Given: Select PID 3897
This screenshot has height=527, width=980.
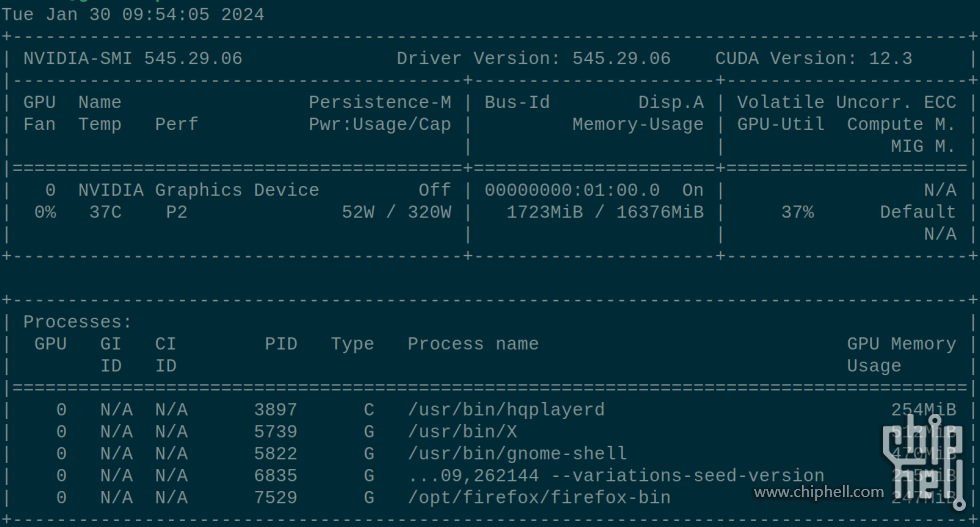Looking at the screenshot, I should (x=276, y=410).
